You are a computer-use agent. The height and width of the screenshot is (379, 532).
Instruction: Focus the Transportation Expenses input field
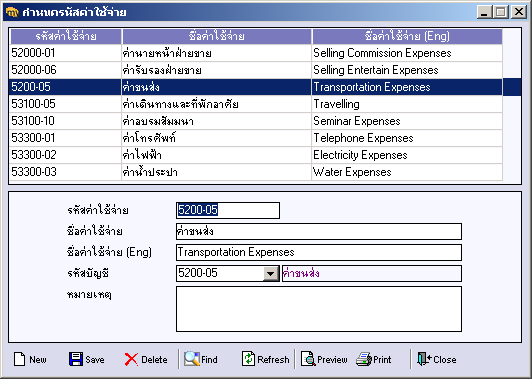point(319,252)
